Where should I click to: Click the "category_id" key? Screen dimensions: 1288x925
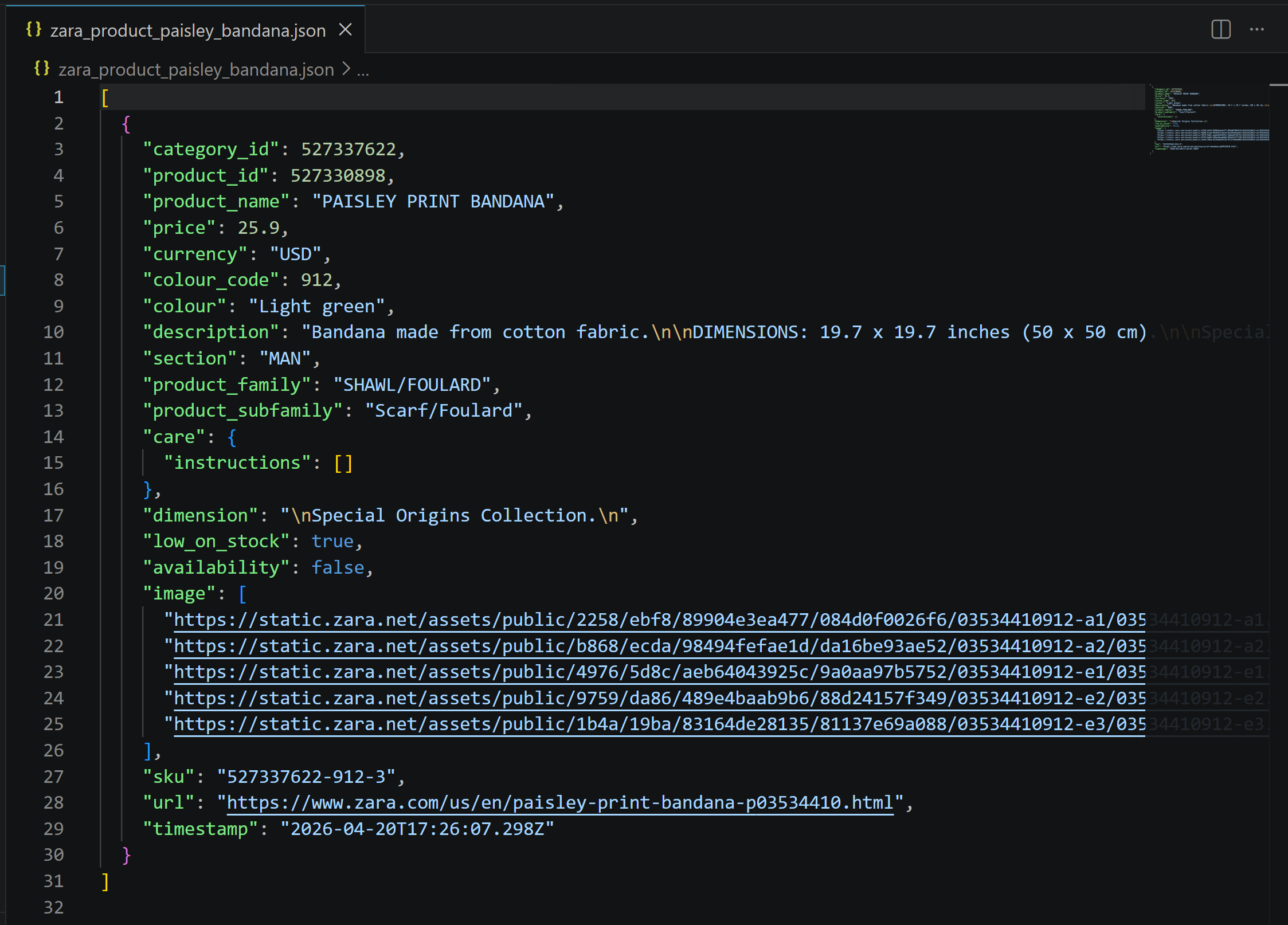coord(210,150)
